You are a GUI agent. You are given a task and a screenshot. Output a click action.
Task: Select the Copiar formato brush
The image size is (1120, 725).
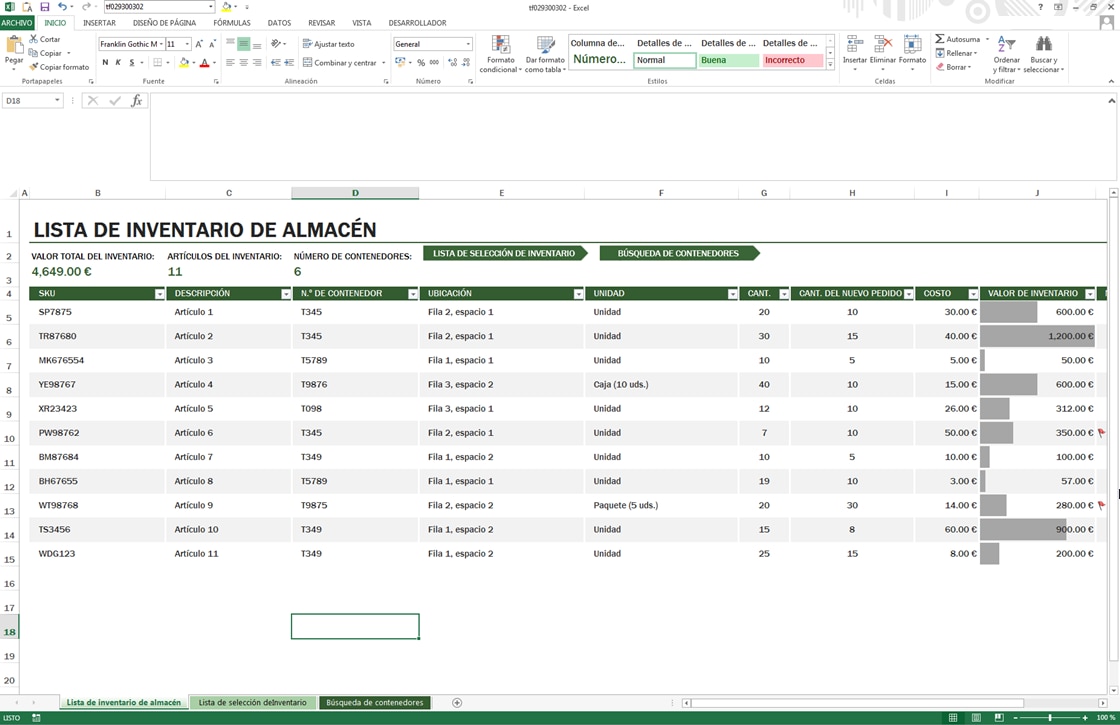click(34, 67)
